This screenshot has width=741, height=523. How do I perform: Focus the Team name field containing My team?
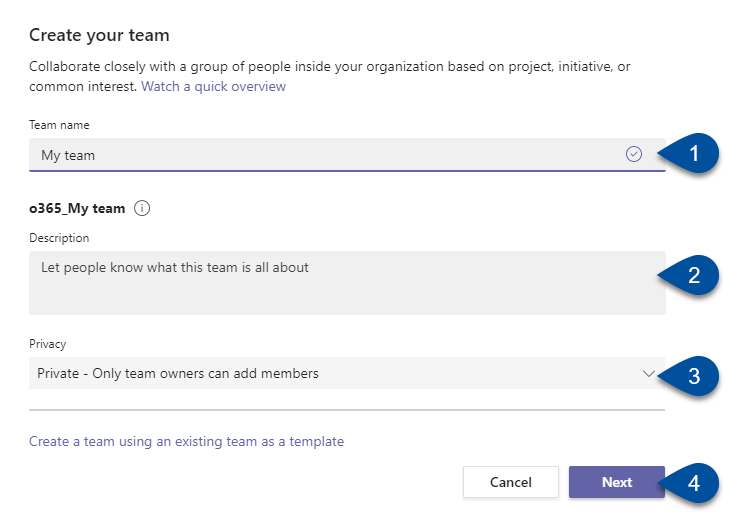[x=347, y=155]
